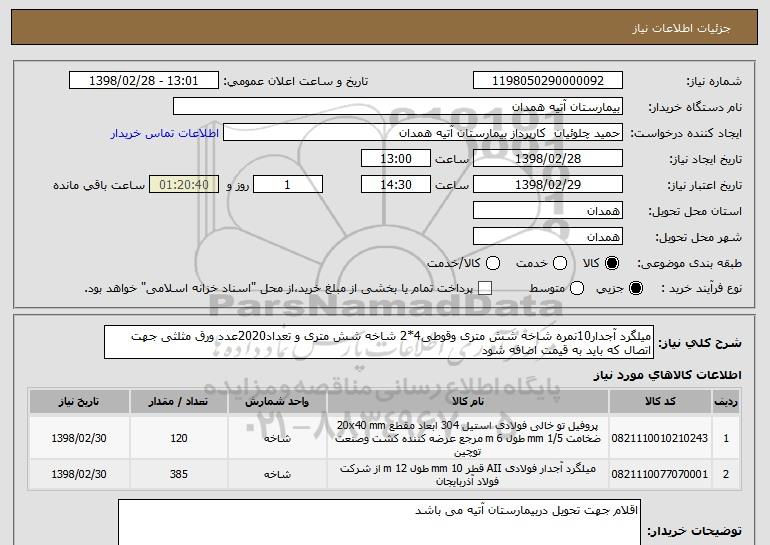Select the کالا radio button
The height and width of the screenshot is (545, 770).
pyautogui.click(x=612, y=263)
